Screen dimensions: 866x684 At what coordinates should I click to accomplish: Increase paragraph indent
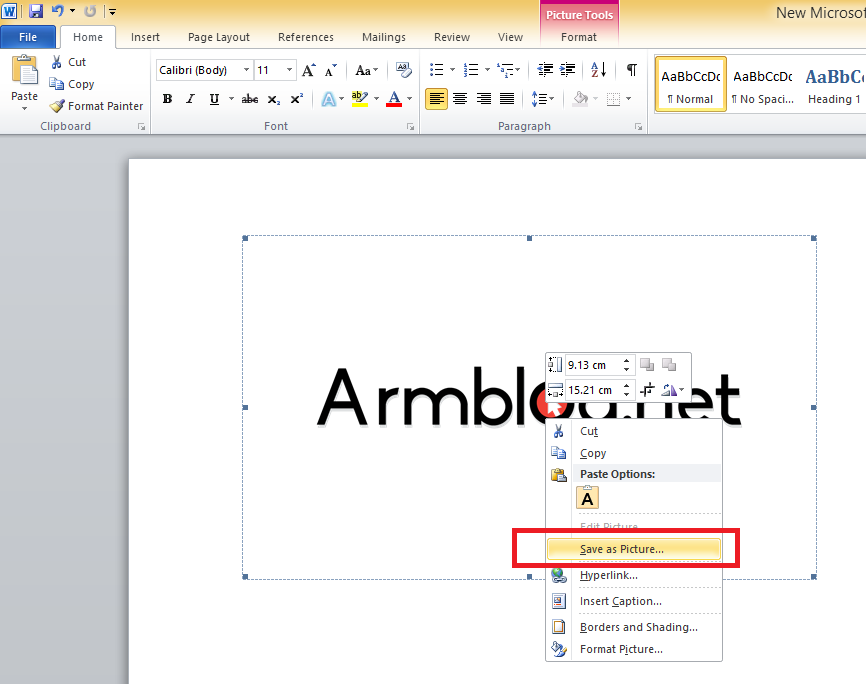567,70
